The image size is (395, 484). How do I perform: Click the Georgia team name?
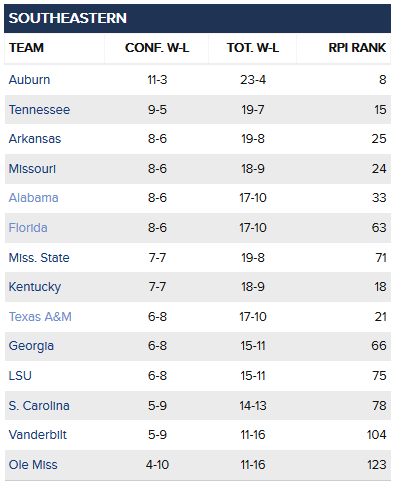coord(31,346)
